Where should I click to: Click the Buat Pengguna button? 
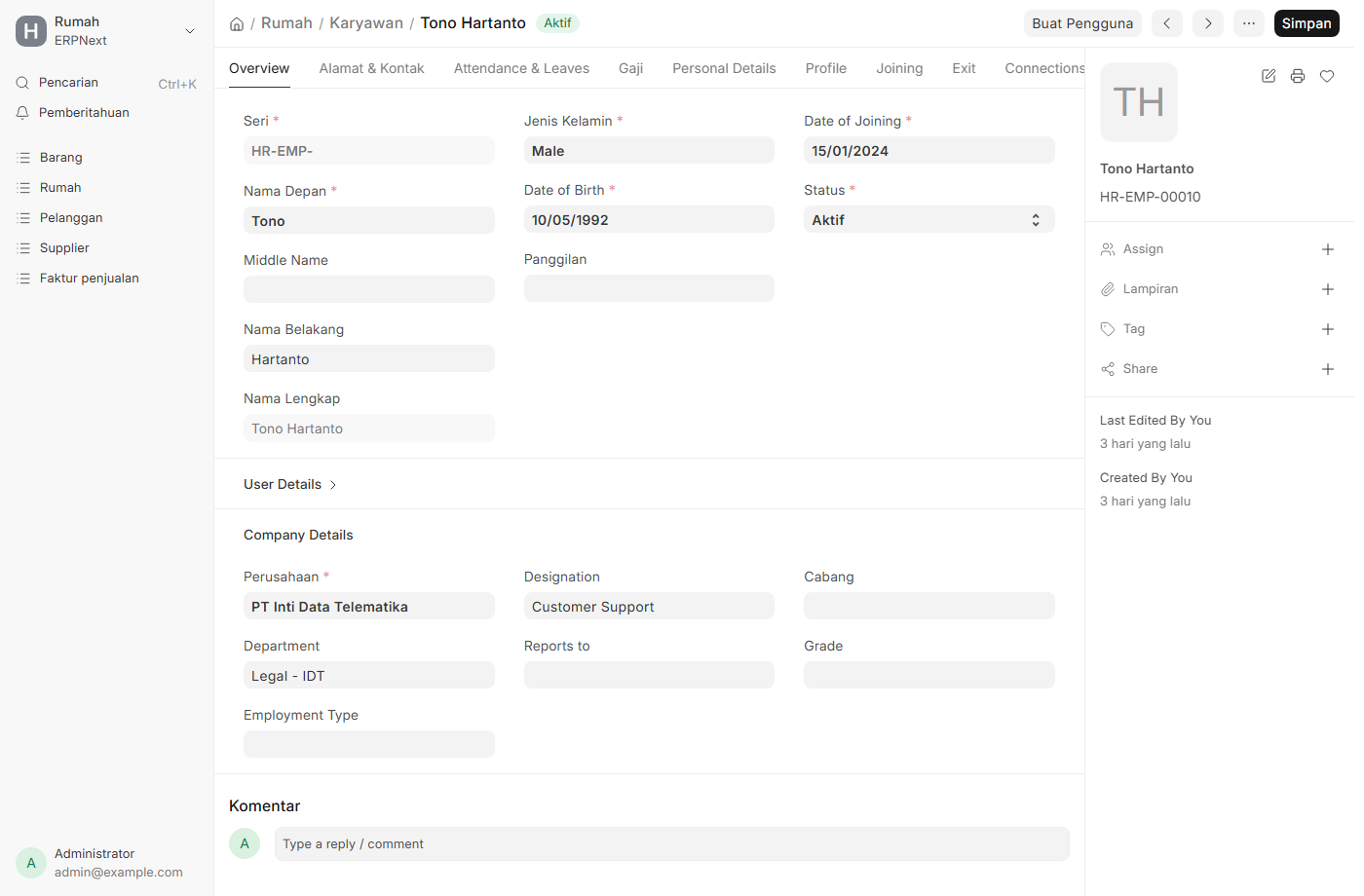[x=1082, y=23]
